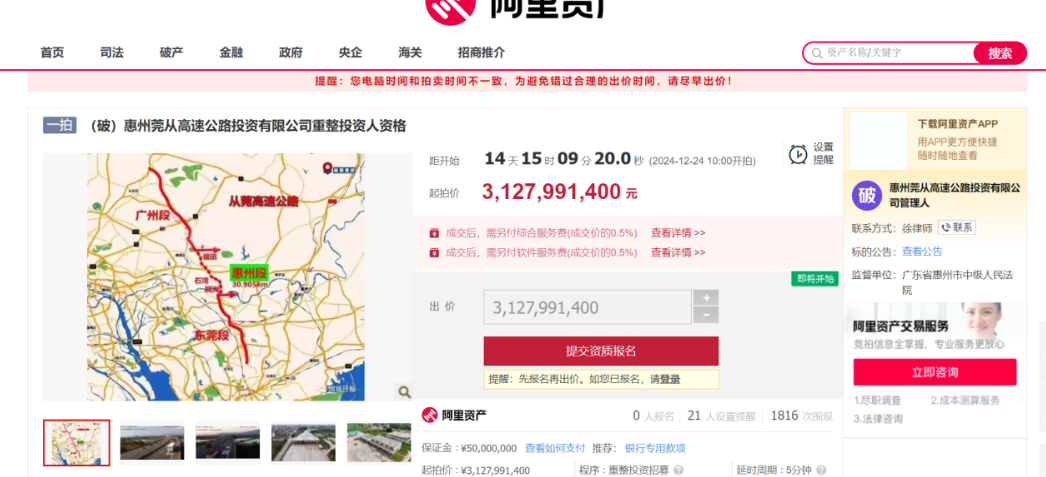This screenshot has width=1046, height=477.
Task: Click the 登录 link in the reminder
Action: (x=670, y=380)
